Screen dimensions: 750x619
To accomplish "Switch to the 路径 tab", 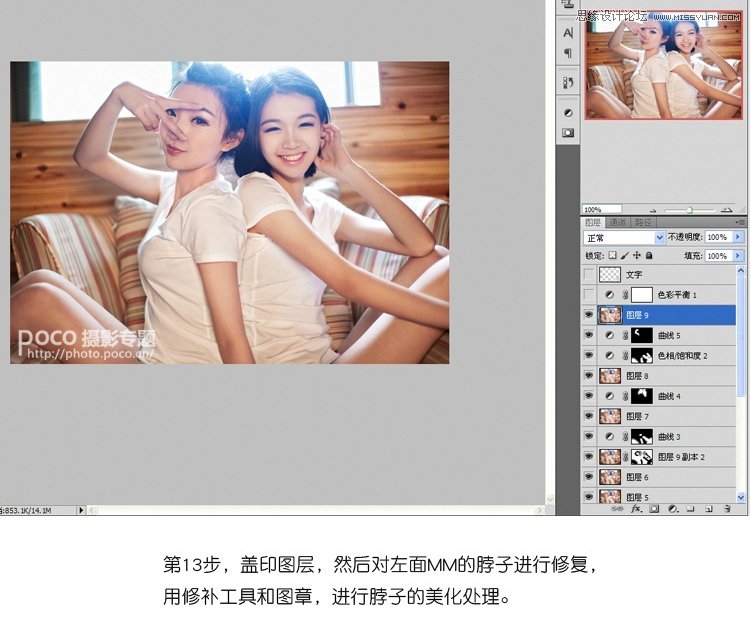I will (643, 222).
